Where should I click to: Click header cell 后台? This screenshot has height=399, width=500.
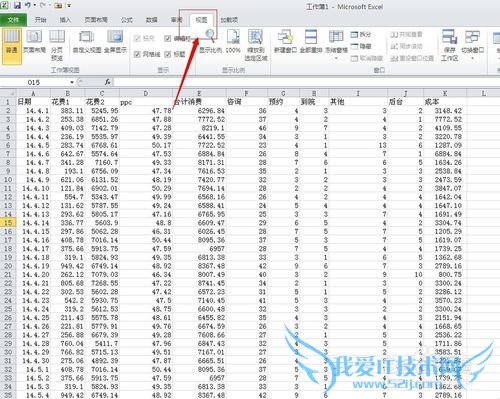(x=405, y=102)
